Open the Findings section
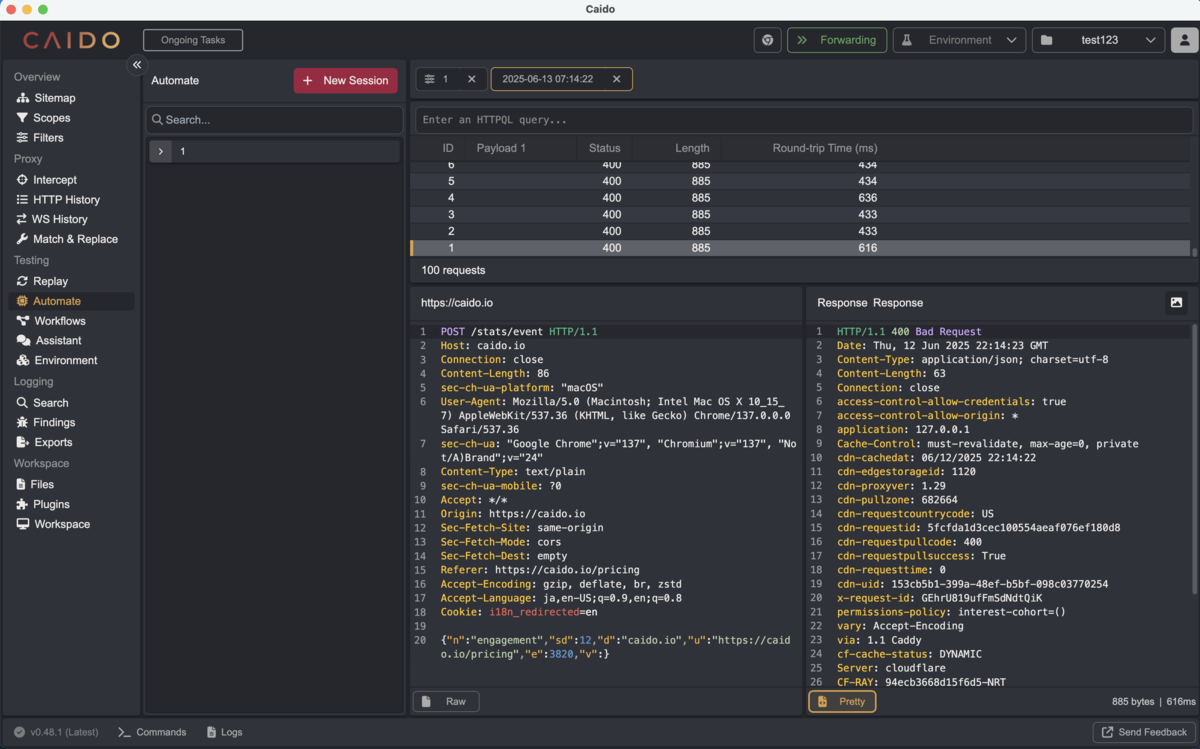Viewport: 1200px width, 749px height. click(53, 423)
